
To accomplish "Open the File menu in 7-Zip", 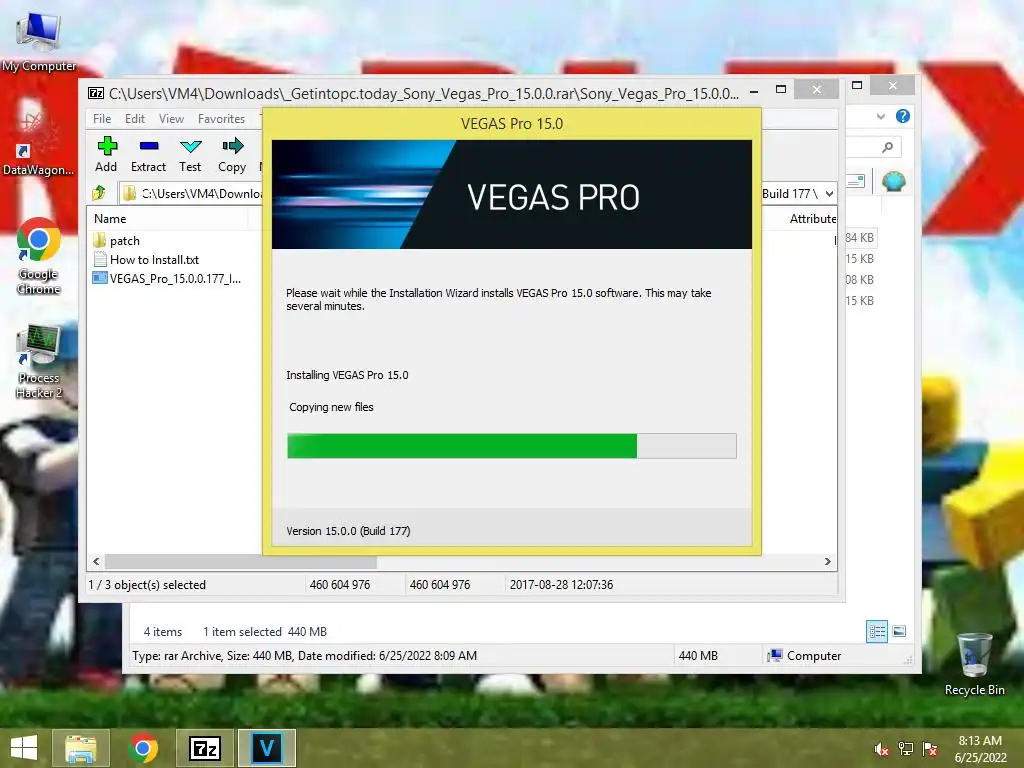I will (102, 119).
